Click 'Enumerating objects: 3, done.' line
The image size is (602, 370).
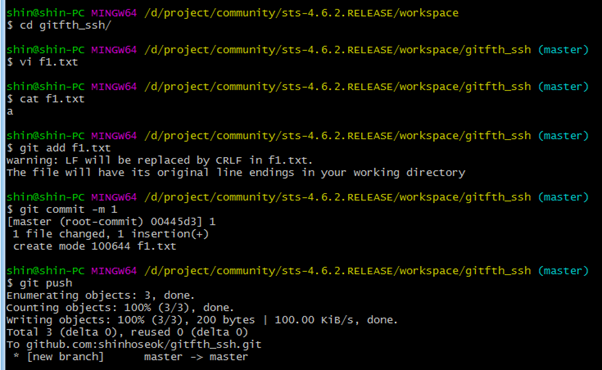click(x=101, y=296)
